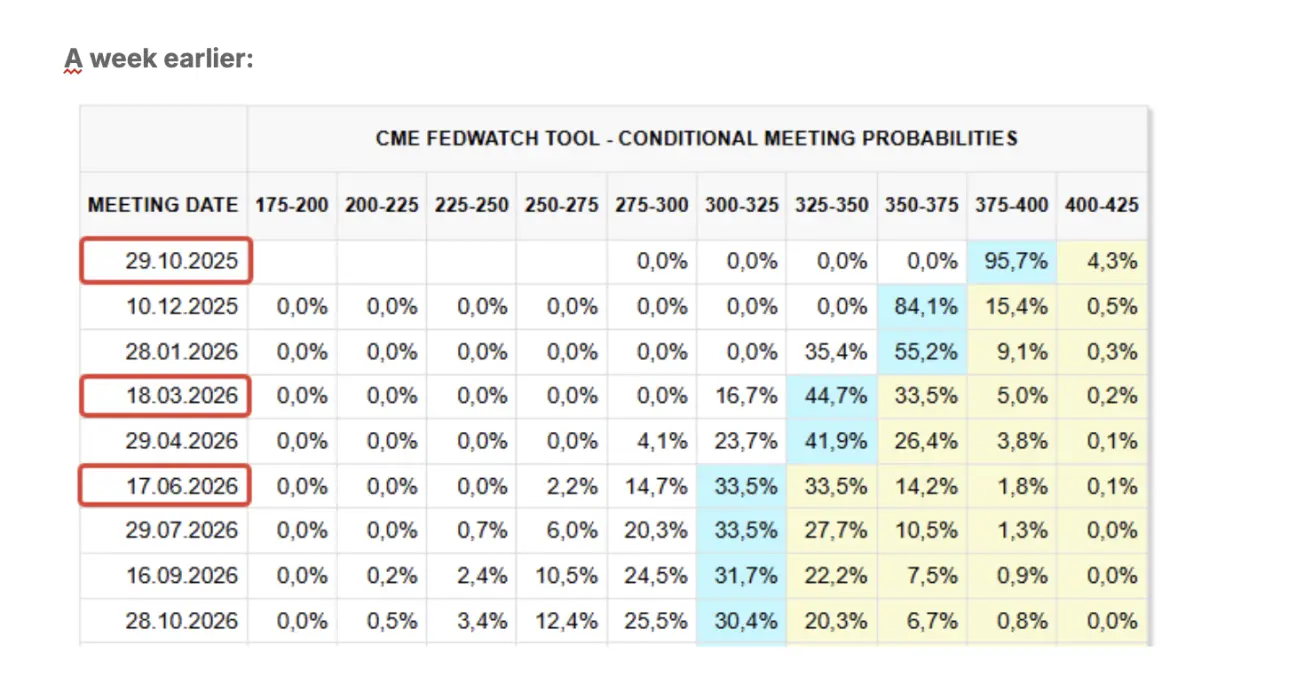
Task: Click the 44,7% cell for 18.03.2026
Action: 832,396
